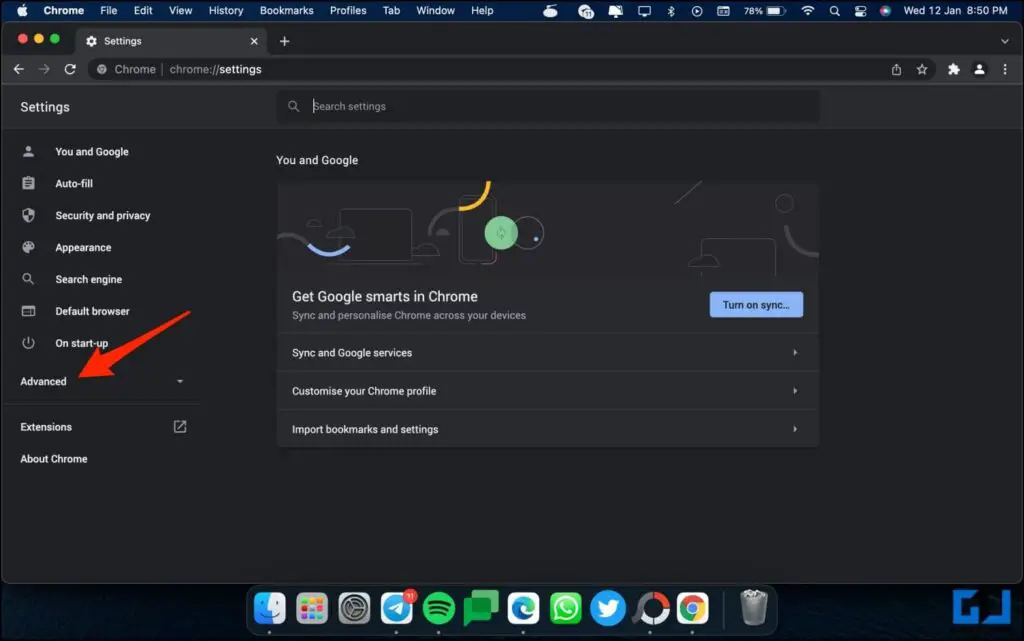Open the Bookmarks menu

[287, 10]
